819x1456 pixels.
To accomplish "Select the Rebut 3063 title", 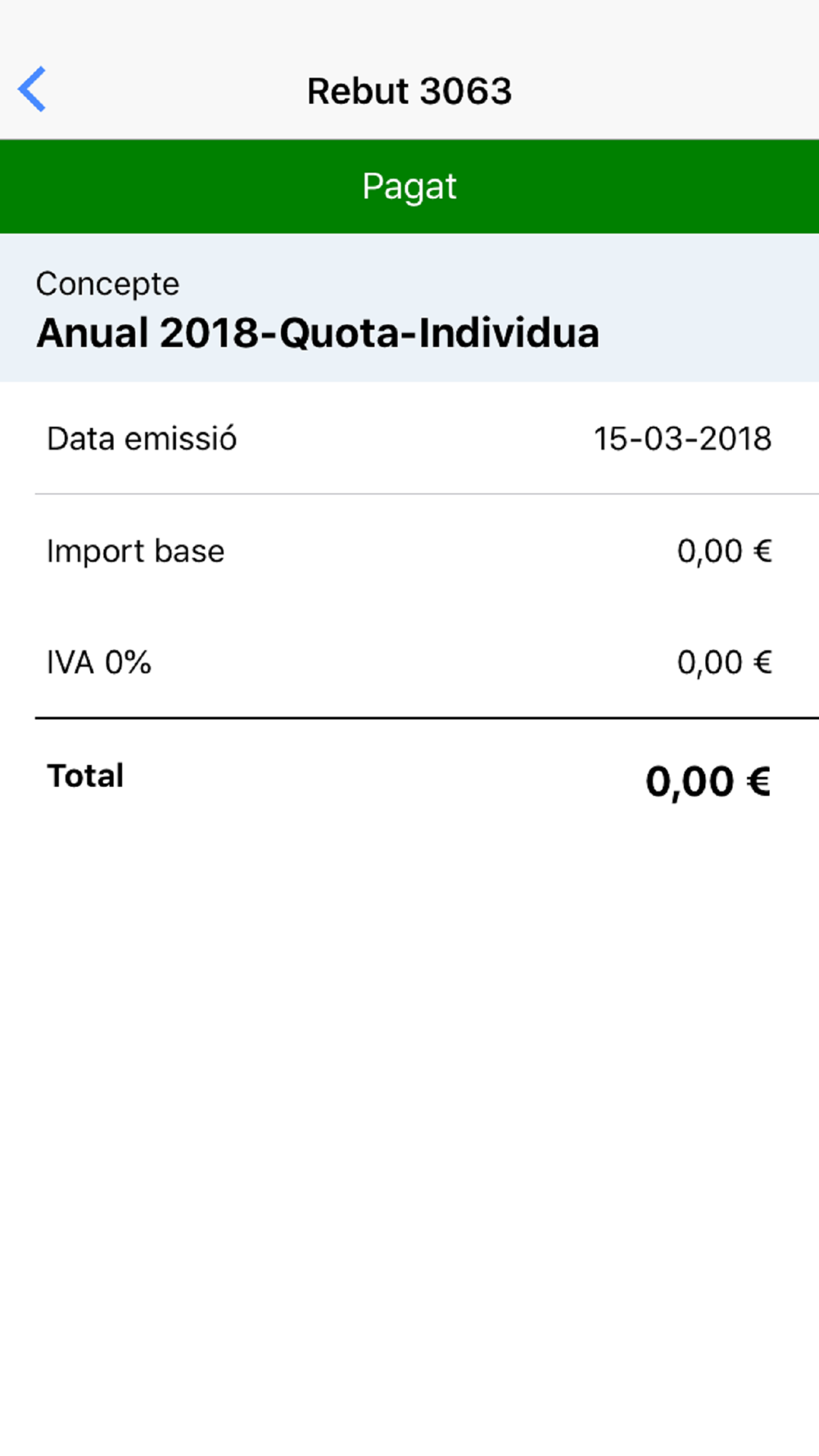I will [409, 91].
